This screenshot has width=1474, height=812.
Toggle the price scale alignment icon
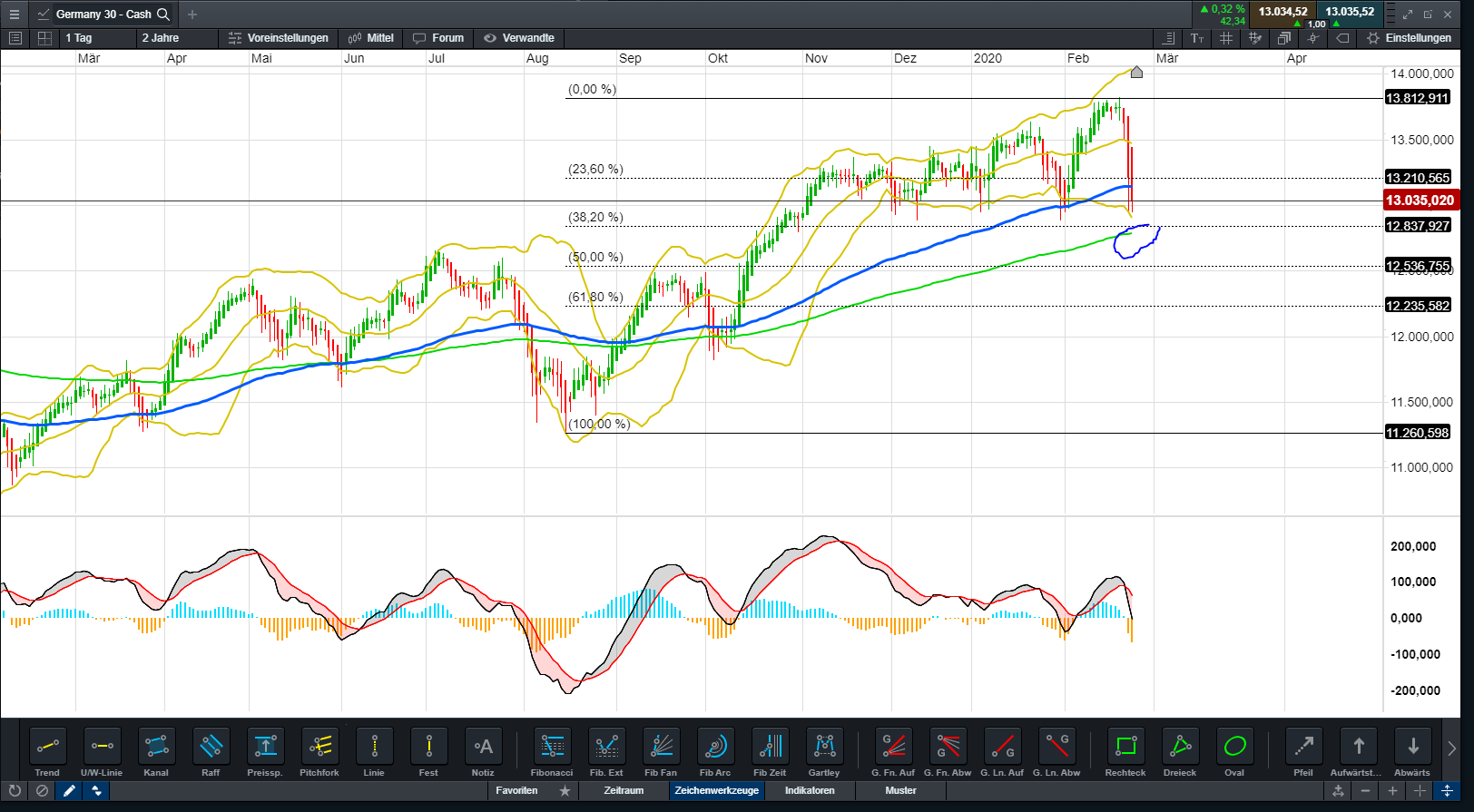point(1168,38)
